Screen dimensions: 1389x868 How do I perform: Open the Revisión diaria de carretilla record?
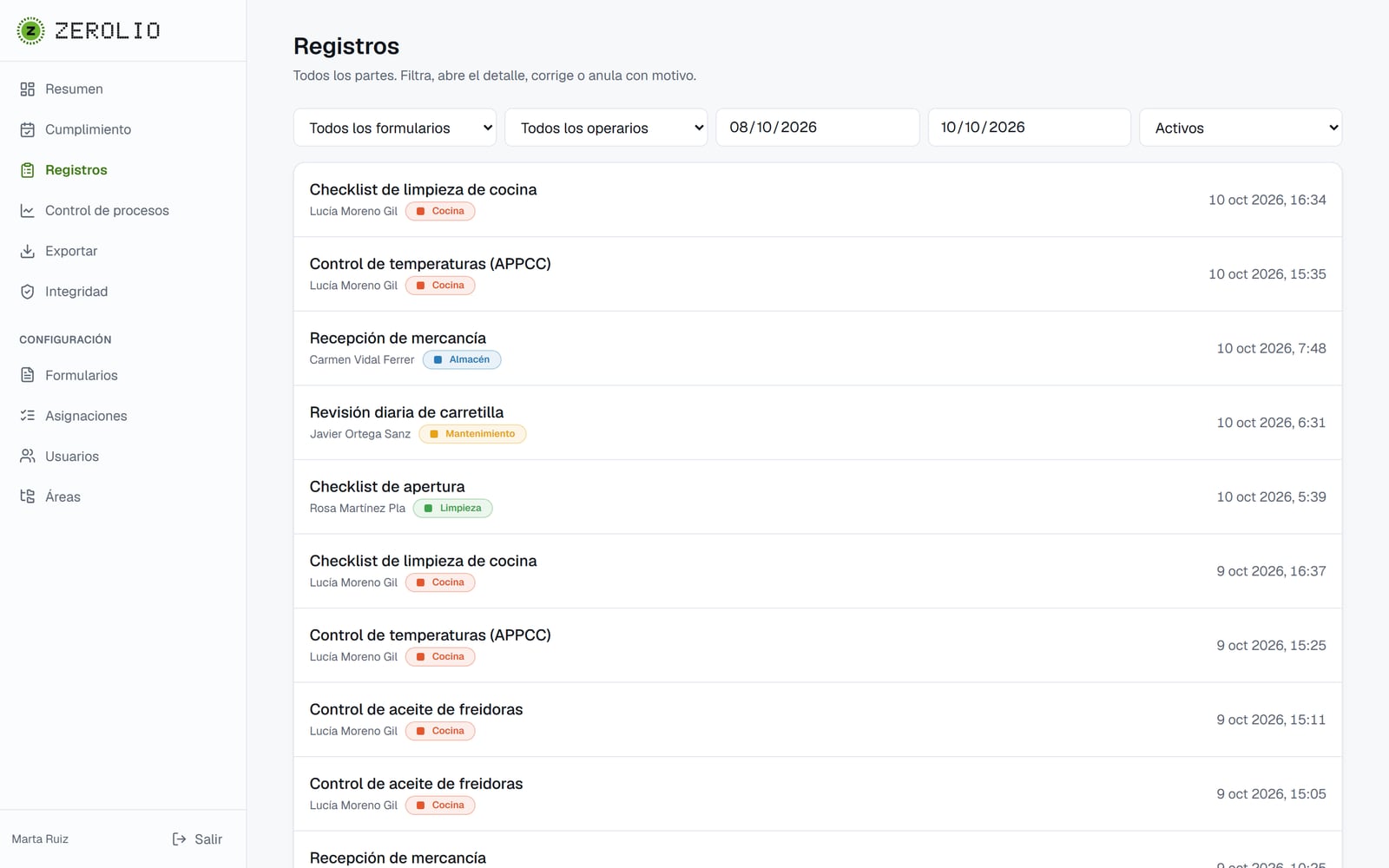tap(818, 423)
